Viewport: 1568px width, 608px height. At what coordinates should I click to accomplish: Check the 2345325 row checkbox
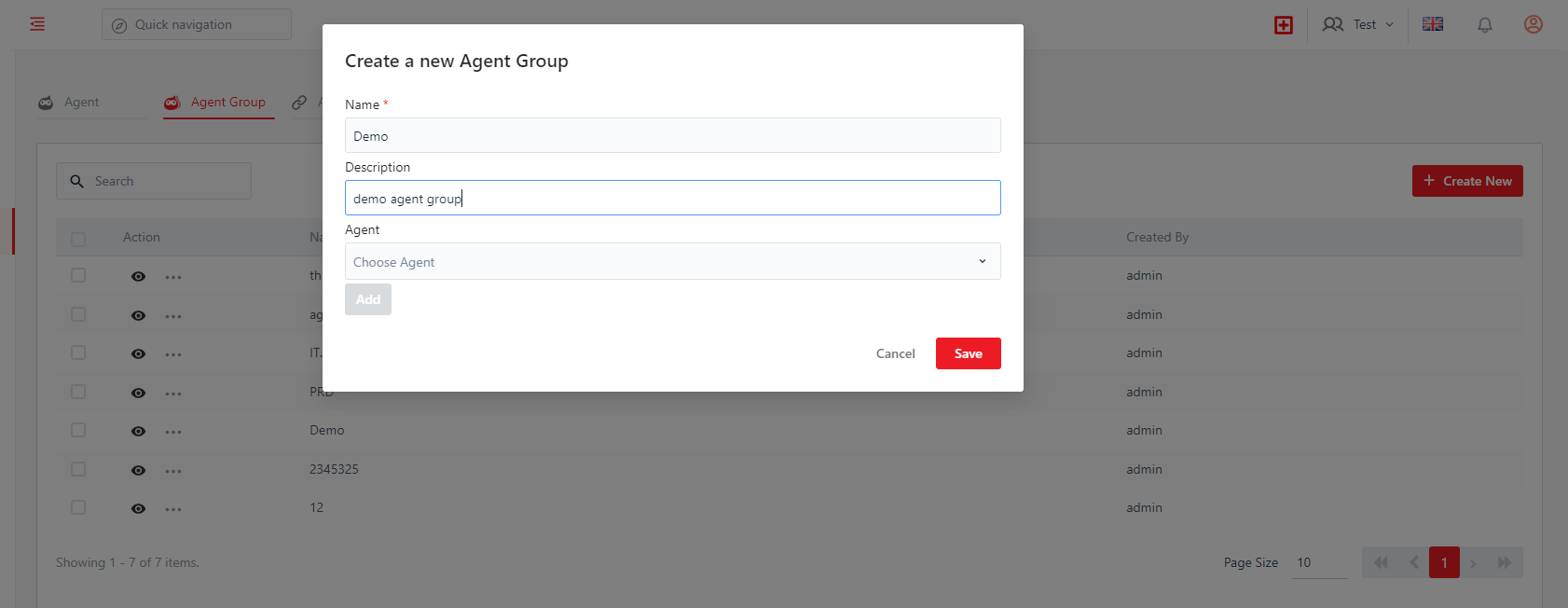click(78, 469)
